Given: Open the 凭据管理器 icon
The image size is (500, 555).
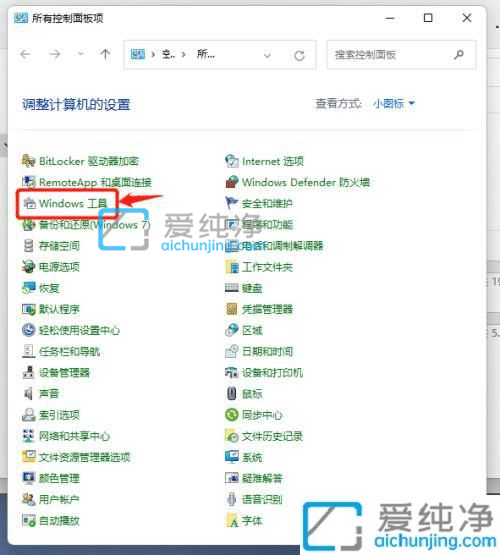Looking at the screenshot, I should click(232, 309).
